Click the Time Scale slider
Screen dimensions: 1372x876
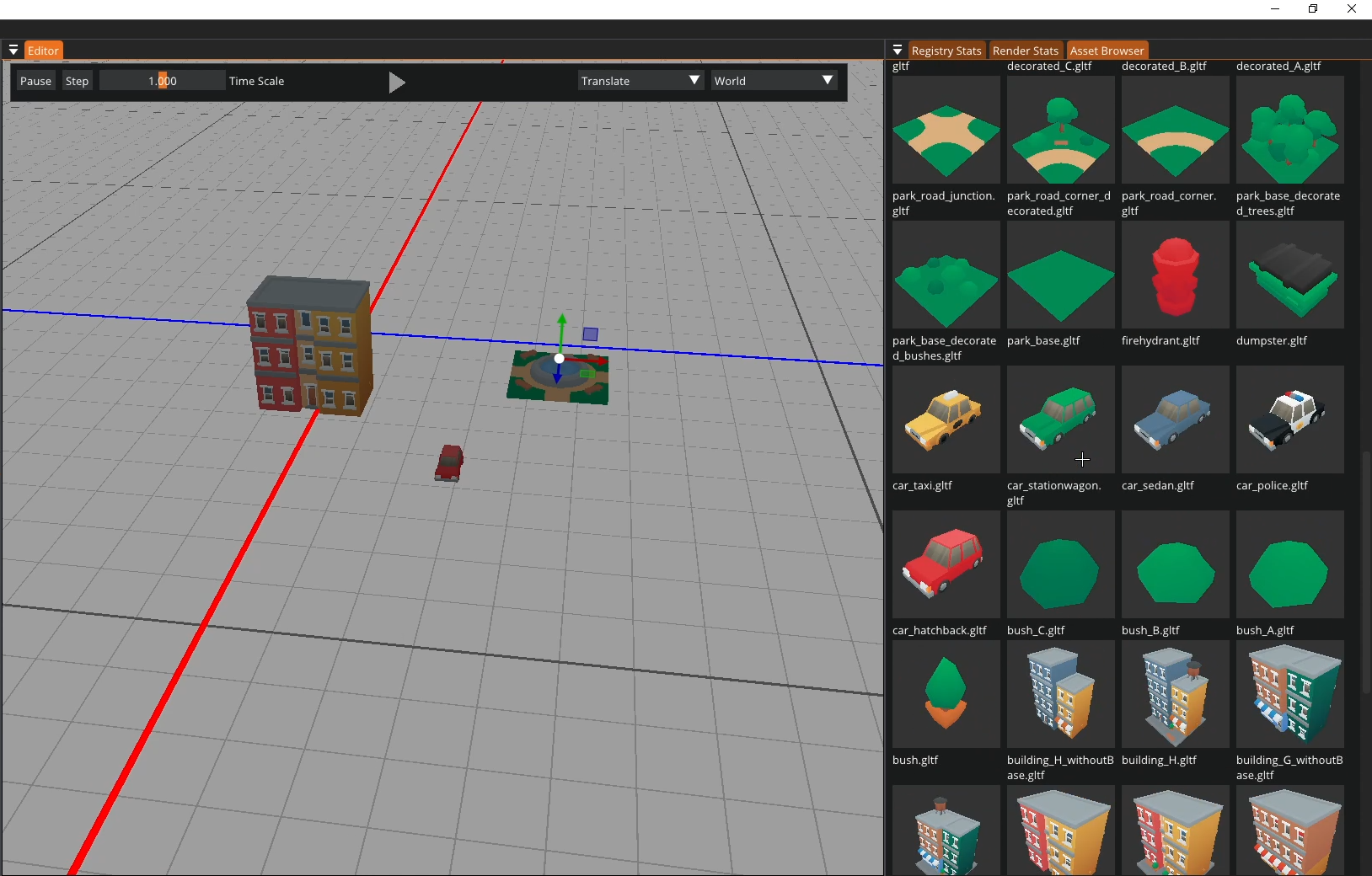[x=162, y=81]
